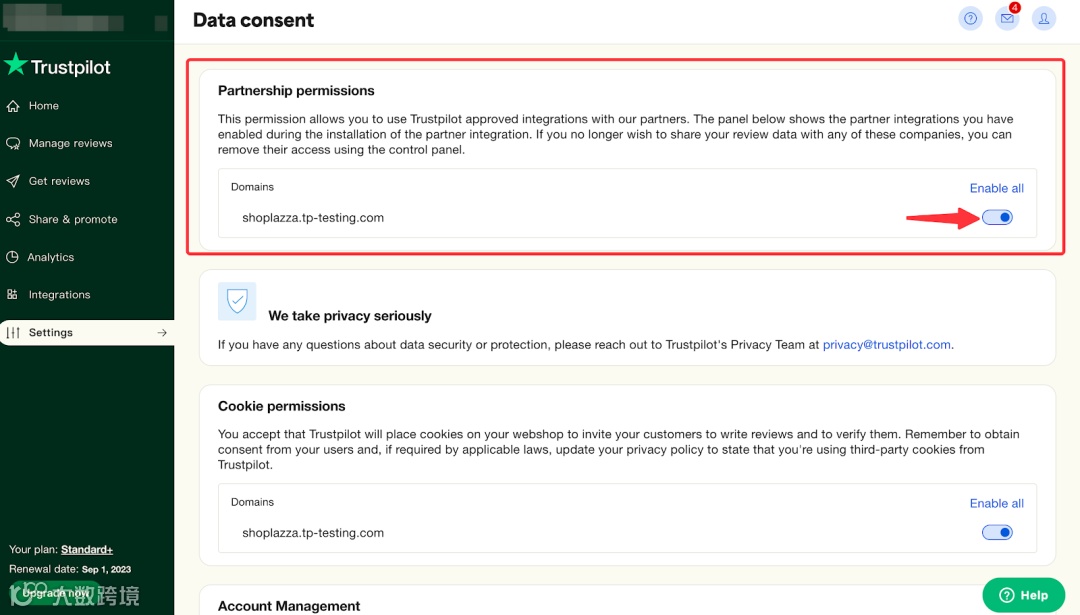The image size is (1080, 615).
Task: Click Enable all under Partnership permissions
Action: (996, 188)
